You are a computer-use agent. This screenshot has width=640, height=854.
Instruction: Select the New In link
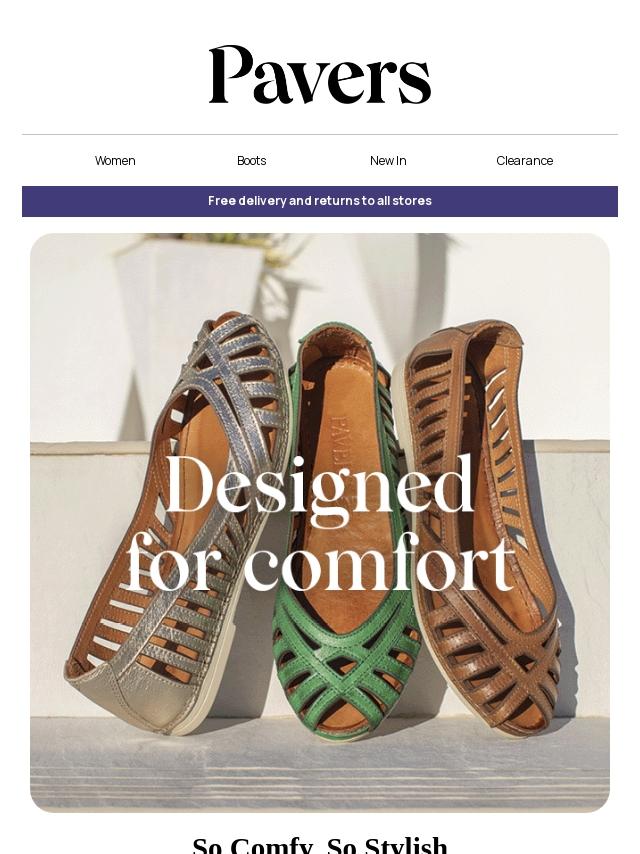click(388, 161)
